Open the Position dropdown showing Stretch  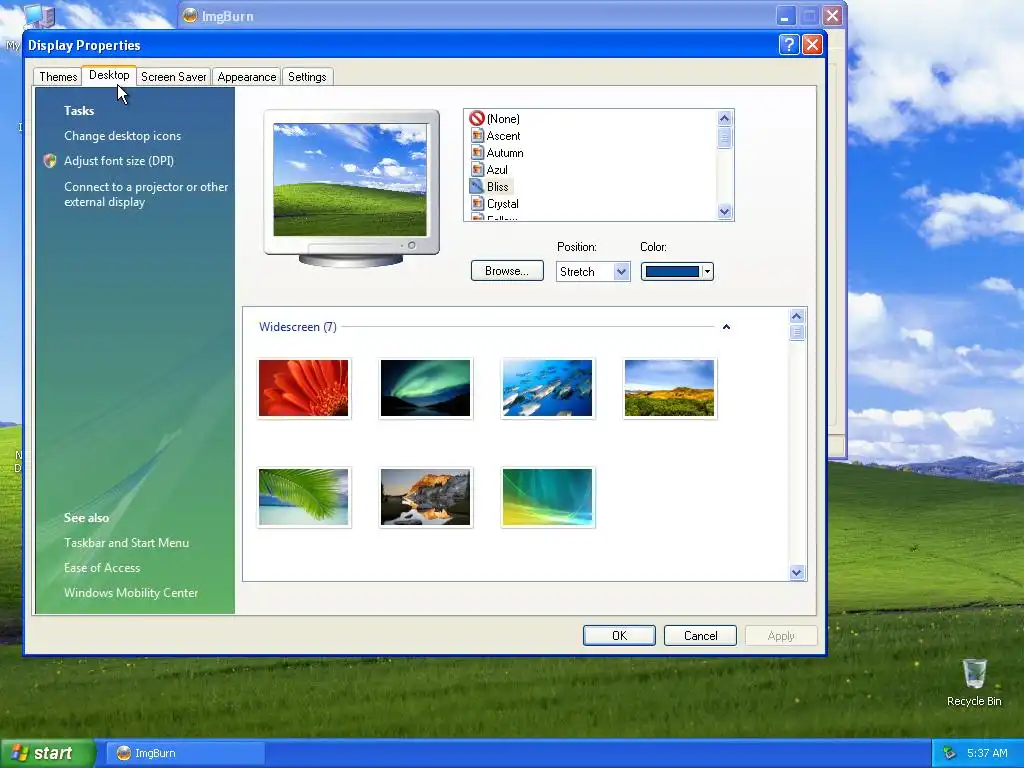point(593,272)
